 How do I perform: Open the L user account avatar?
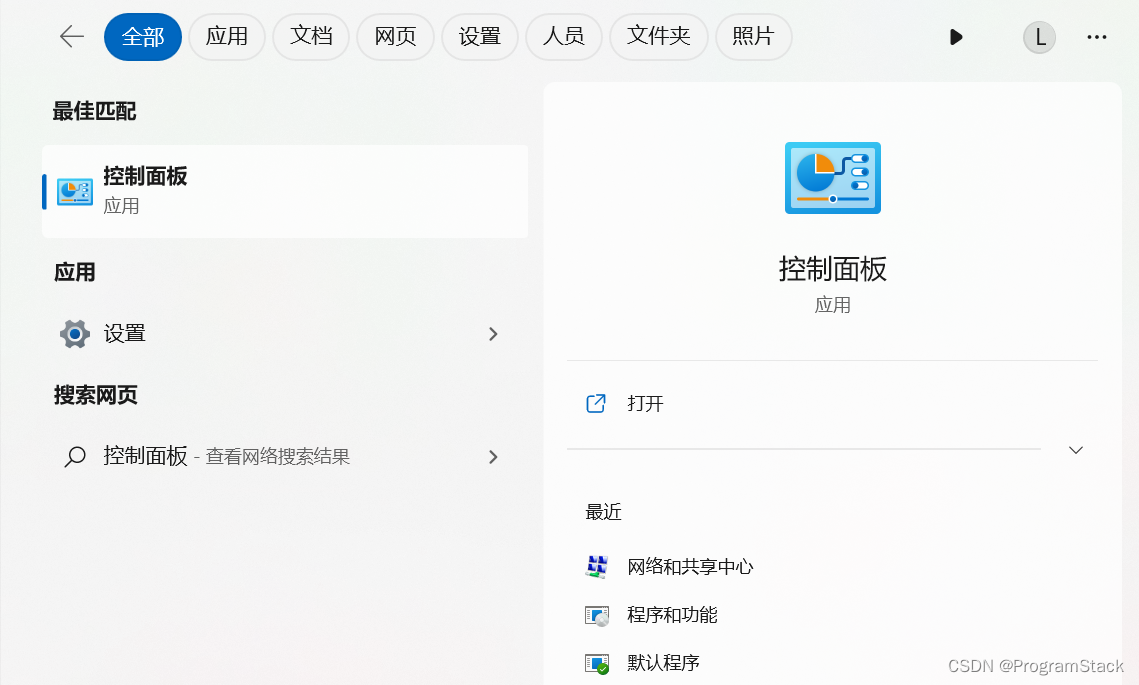tap(1039, 37)
